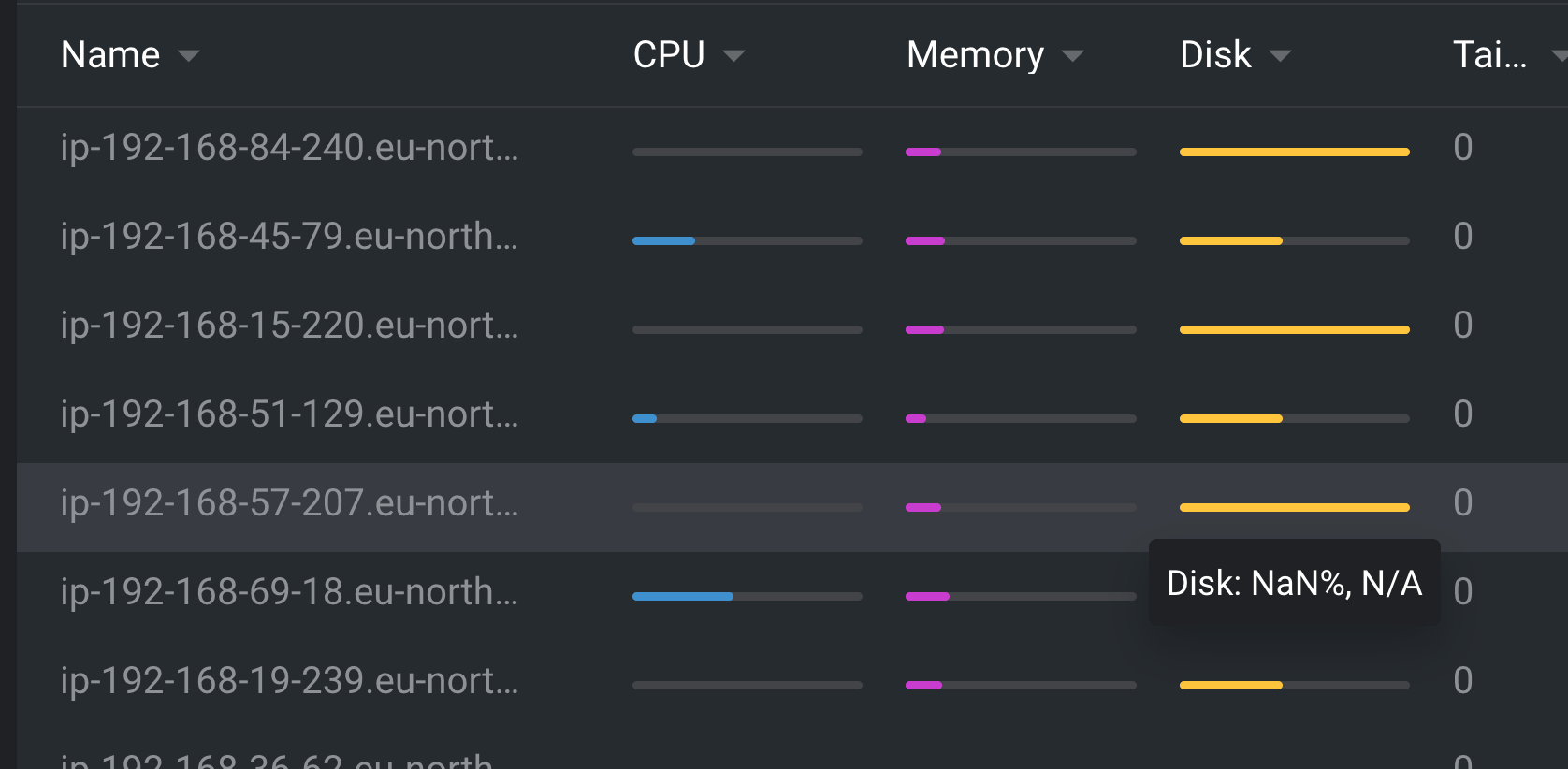Click the Name column header
The height and width of the screenshot is (769, 1568).
(109, 54)
